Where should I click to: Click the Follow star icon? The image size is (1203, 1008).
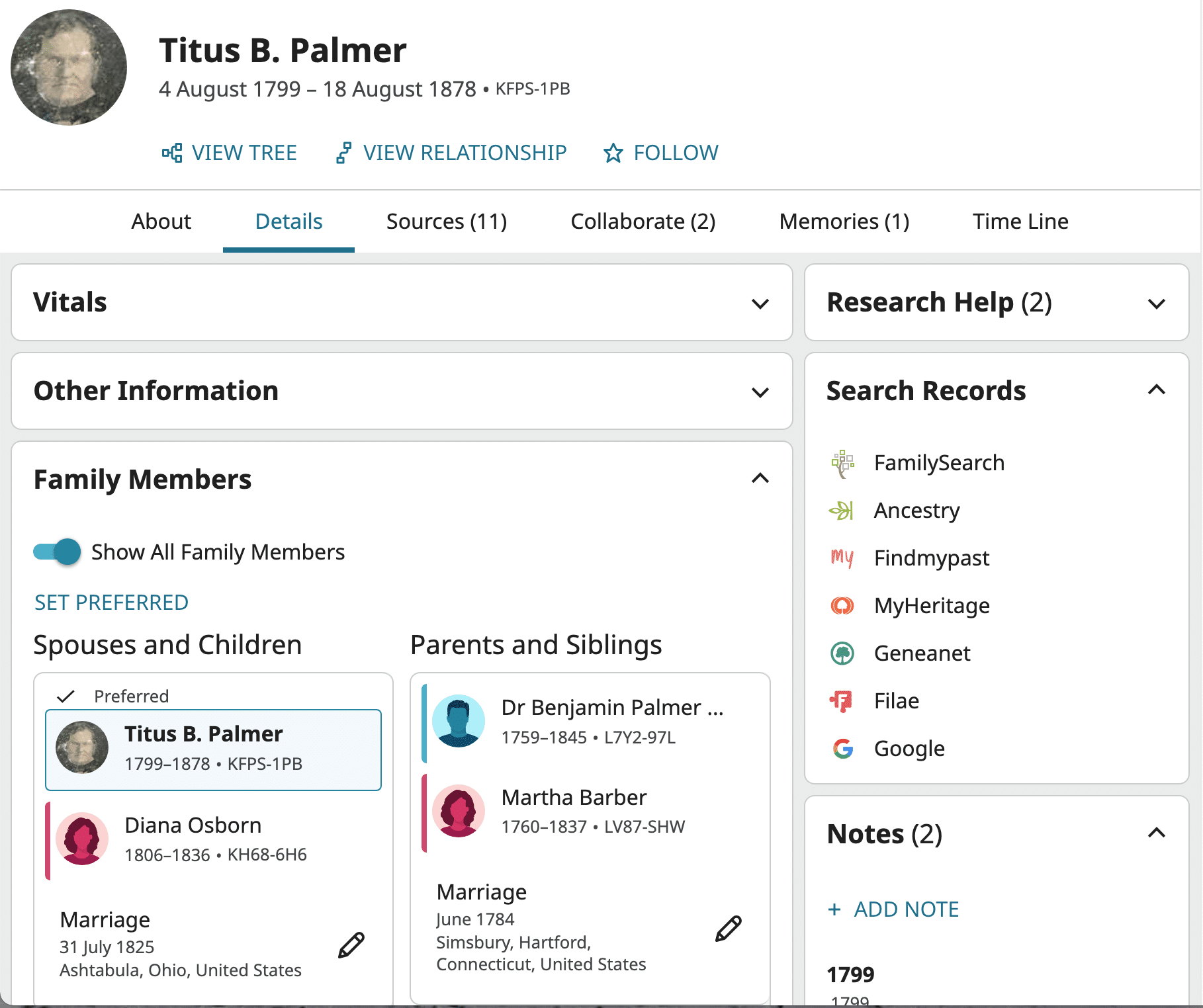[613, 153]
